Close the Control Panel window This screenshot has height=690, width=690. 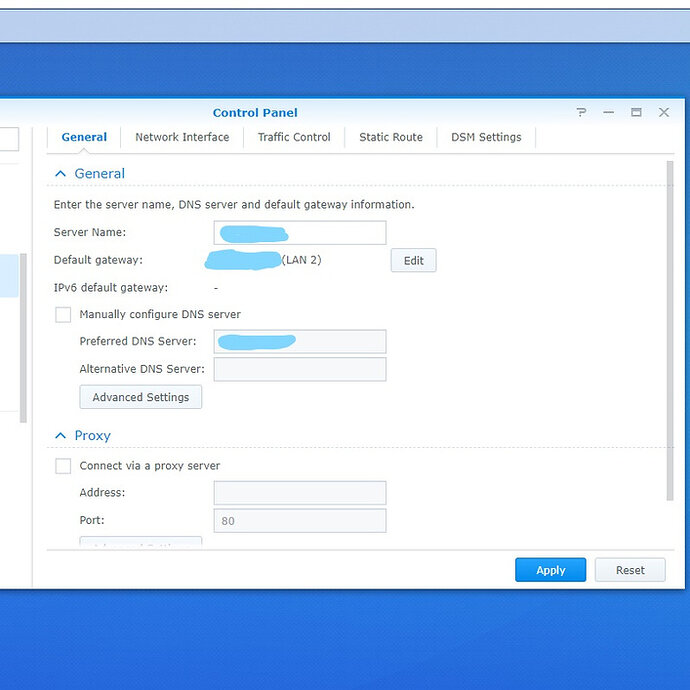[664, 113]
